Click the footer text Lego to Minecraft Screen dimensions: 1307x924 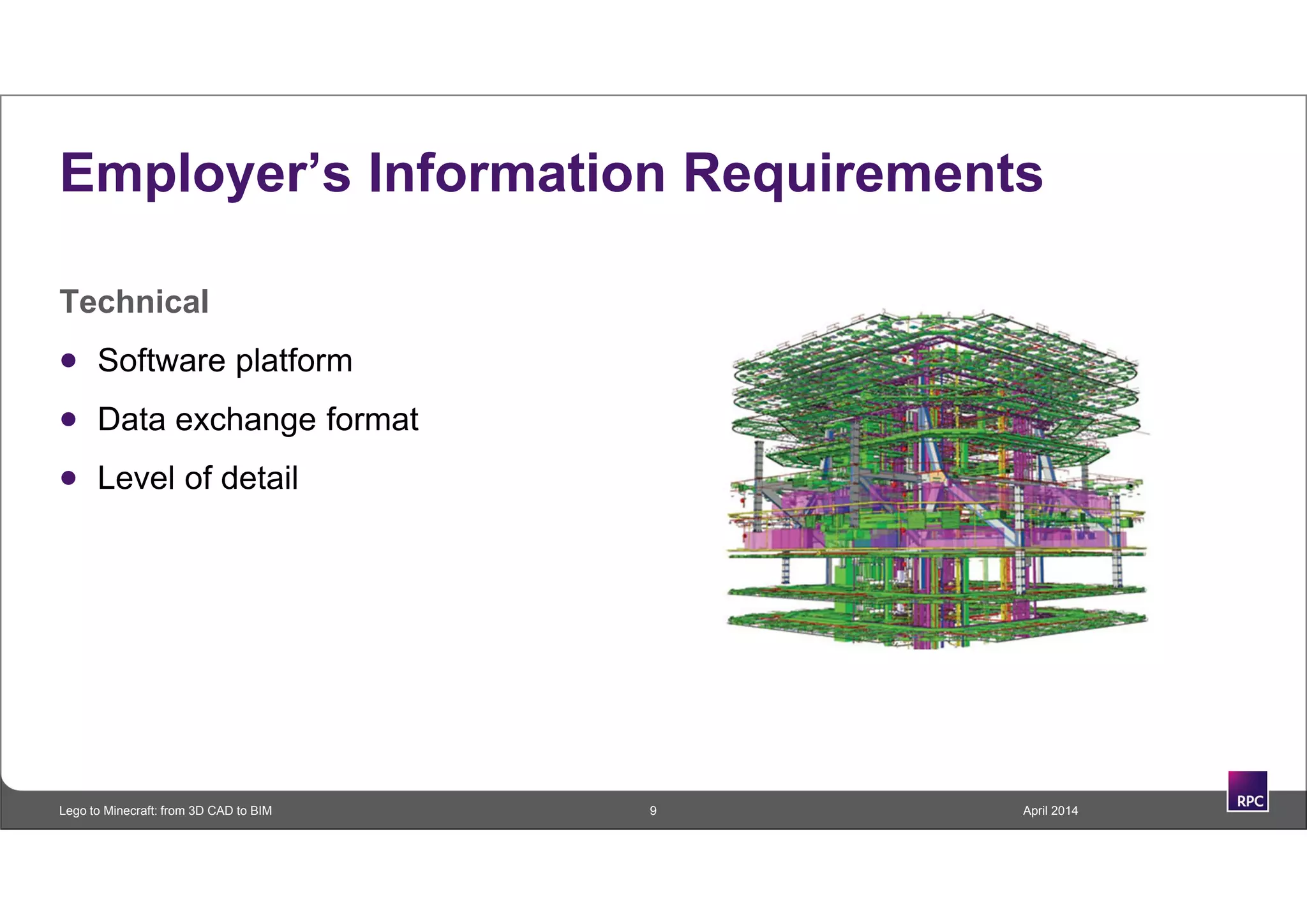pos(165,811)
